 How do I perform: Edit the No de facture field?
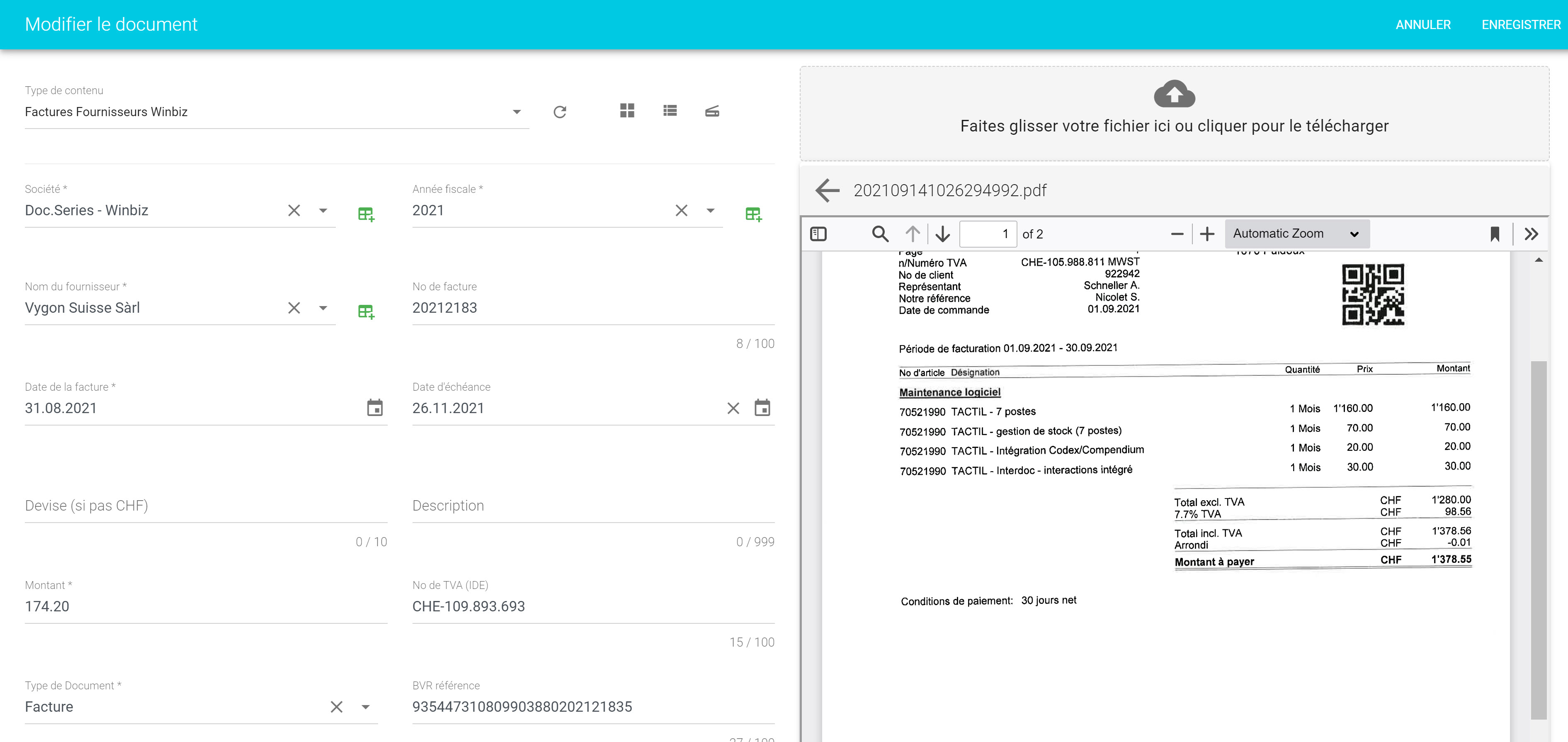pyautogui.click(x=593, y=308)
